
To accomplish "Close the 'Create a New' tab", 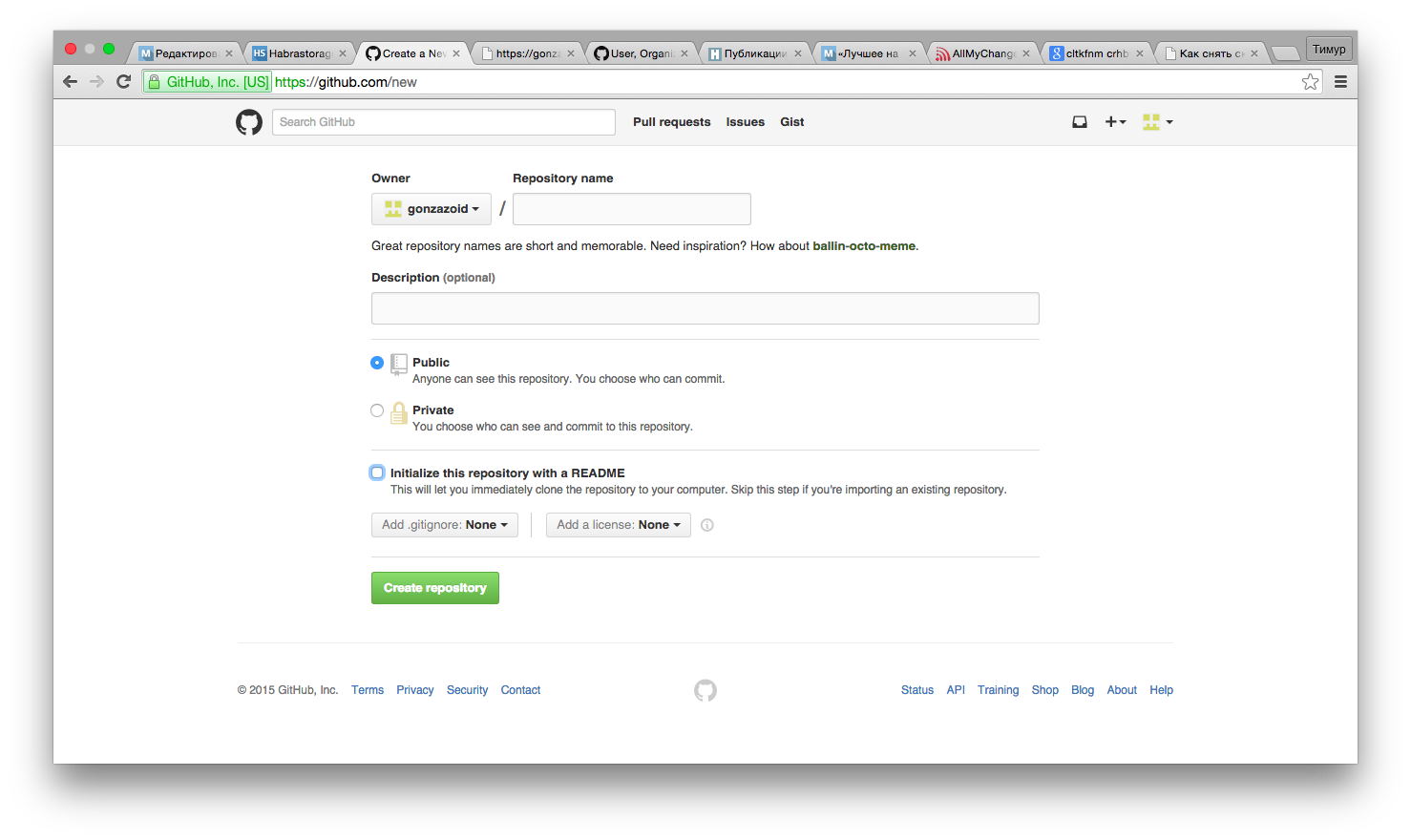I will pos(456,53).
